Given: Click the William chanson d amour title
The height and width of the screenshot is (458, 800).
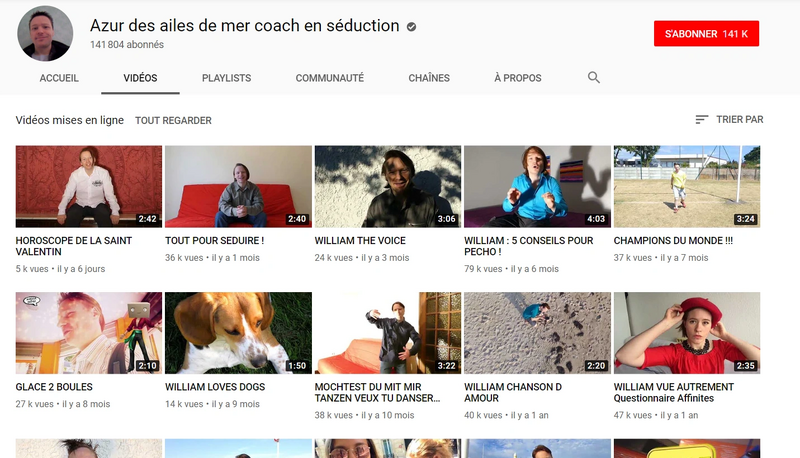Looking at the screenshot, I should [513, 392].
